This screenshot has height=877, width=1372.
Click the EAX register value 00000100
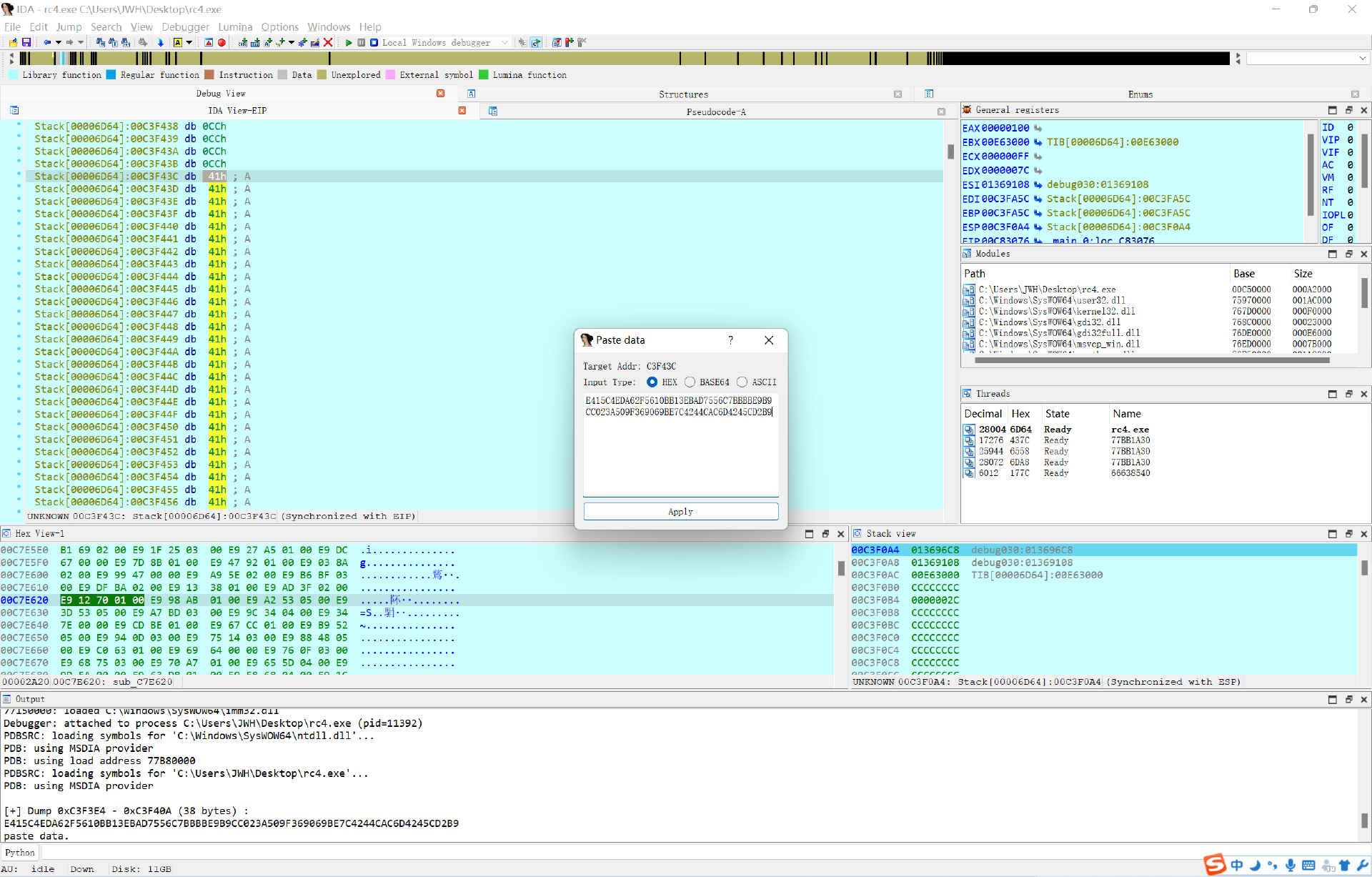(1005, 129)
